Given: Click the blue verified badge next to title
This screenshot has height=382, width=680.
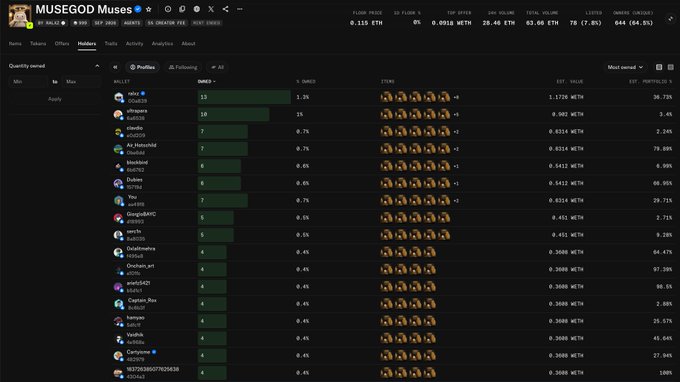Looking at the screenshot, I should point(138,9).
